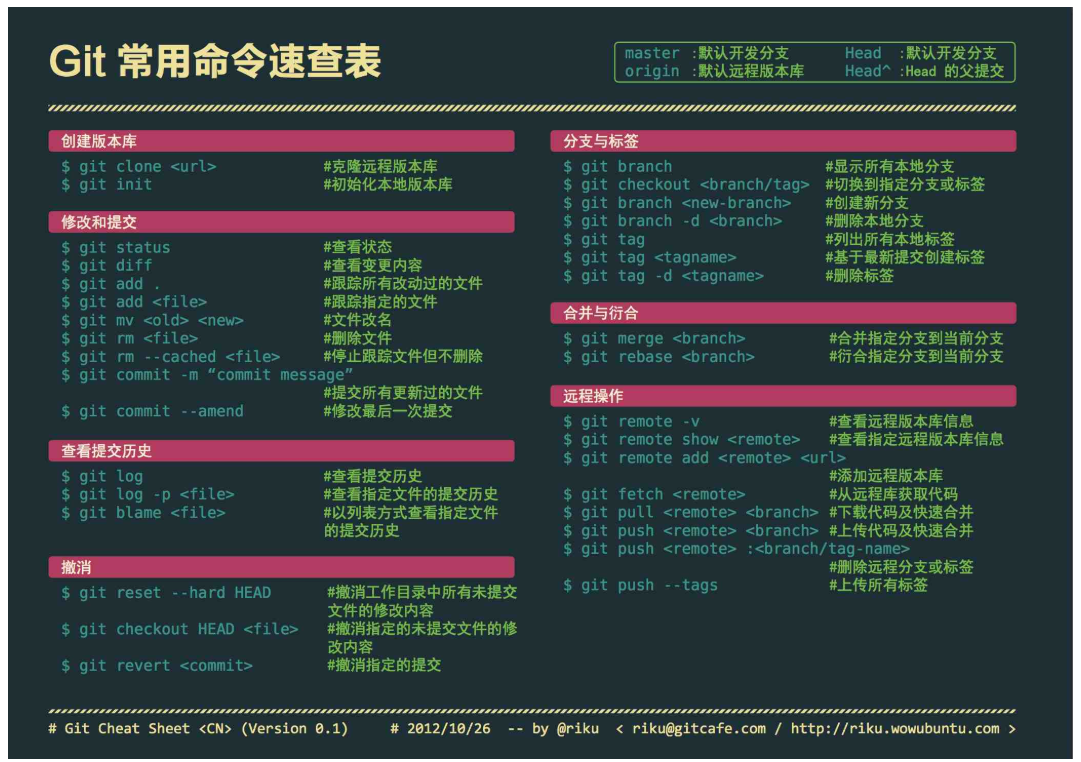Click the 'git revert <commit>' command
1081x762 pixels.
coord(156,666)
